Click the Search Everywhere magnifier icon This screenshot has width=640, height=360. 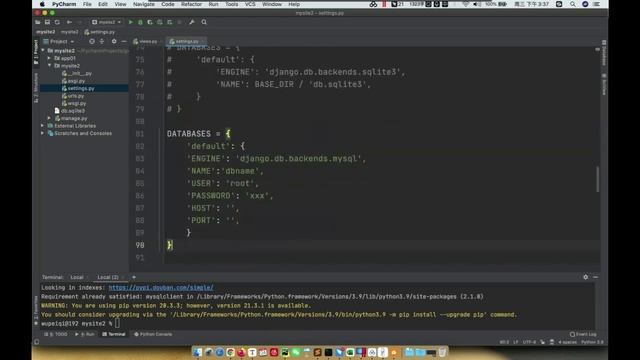point(204,22)
